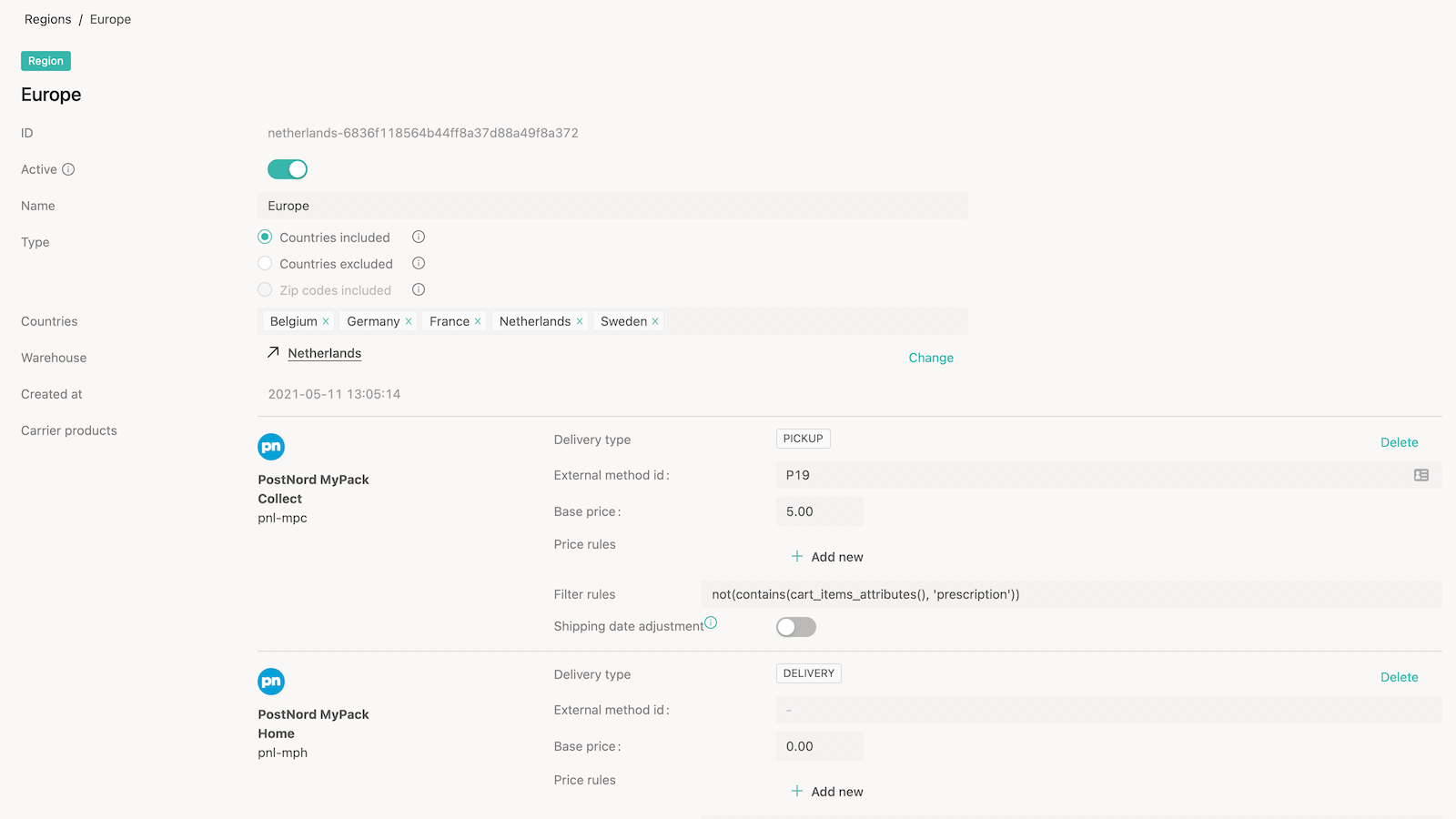
Task: Disable the Active region toggle
Action: (x=288, y=169)
